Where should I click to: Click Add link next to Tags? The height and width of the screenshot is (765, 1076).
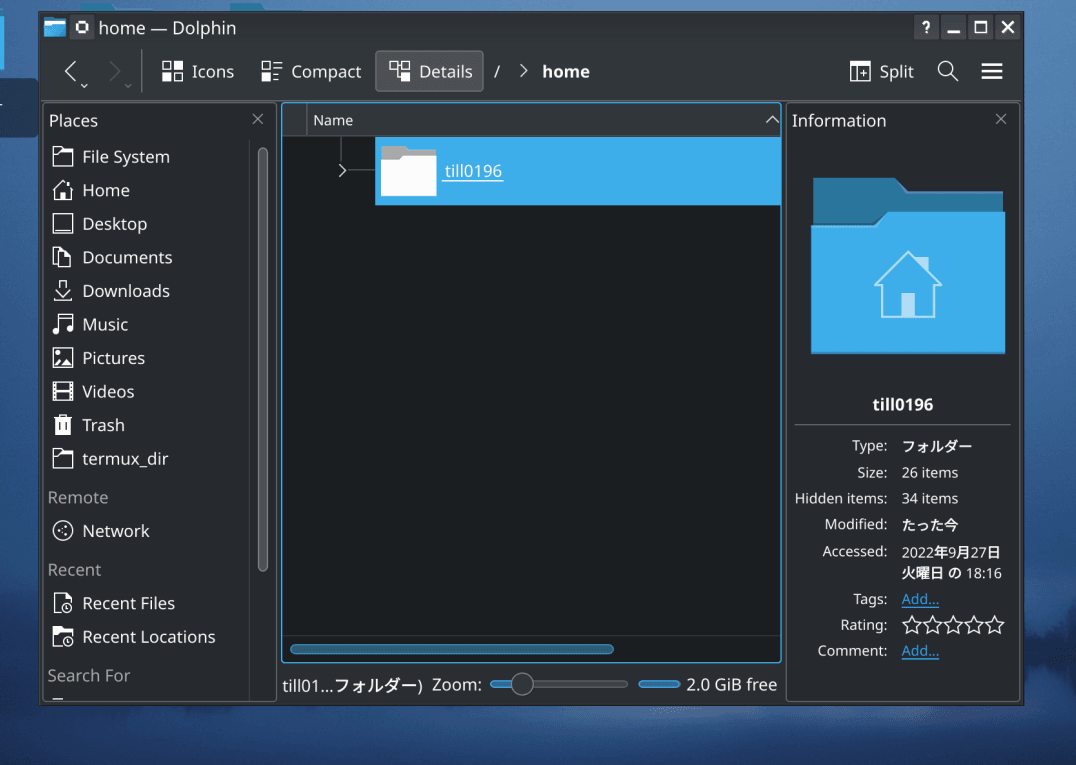click(920, 599)
